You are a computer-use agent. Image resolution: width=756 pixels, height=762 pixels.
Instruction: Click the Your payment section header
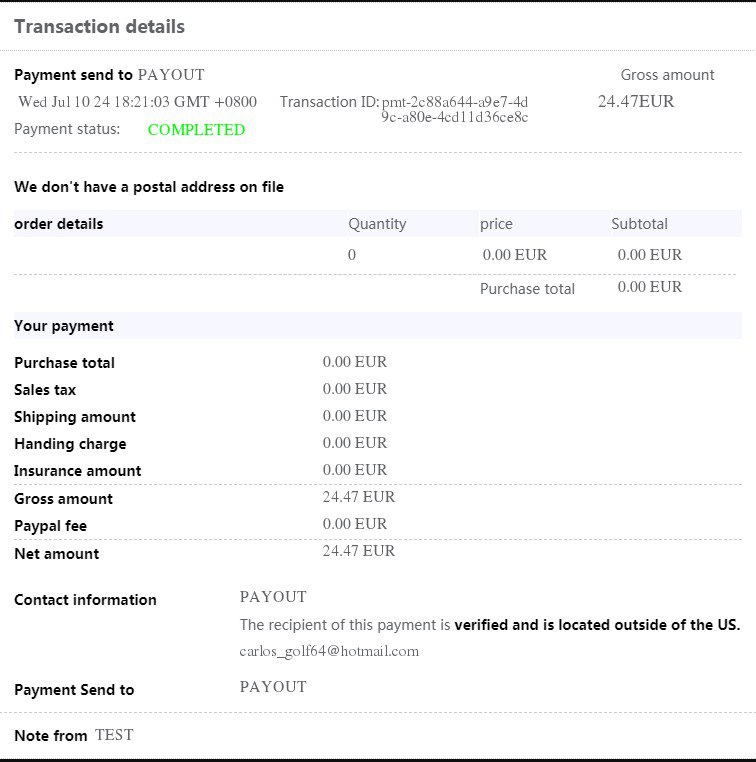click(64, 326)
